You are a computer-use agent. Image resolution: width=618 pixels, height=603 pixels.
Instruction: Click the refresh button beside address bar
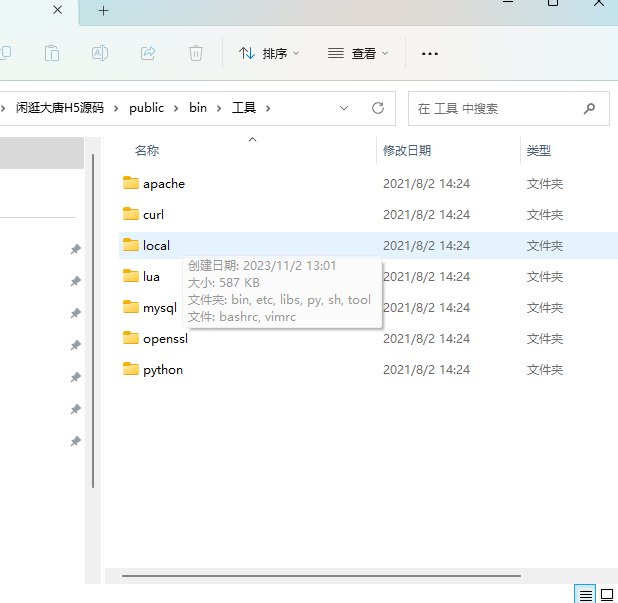tap(378, 108)
